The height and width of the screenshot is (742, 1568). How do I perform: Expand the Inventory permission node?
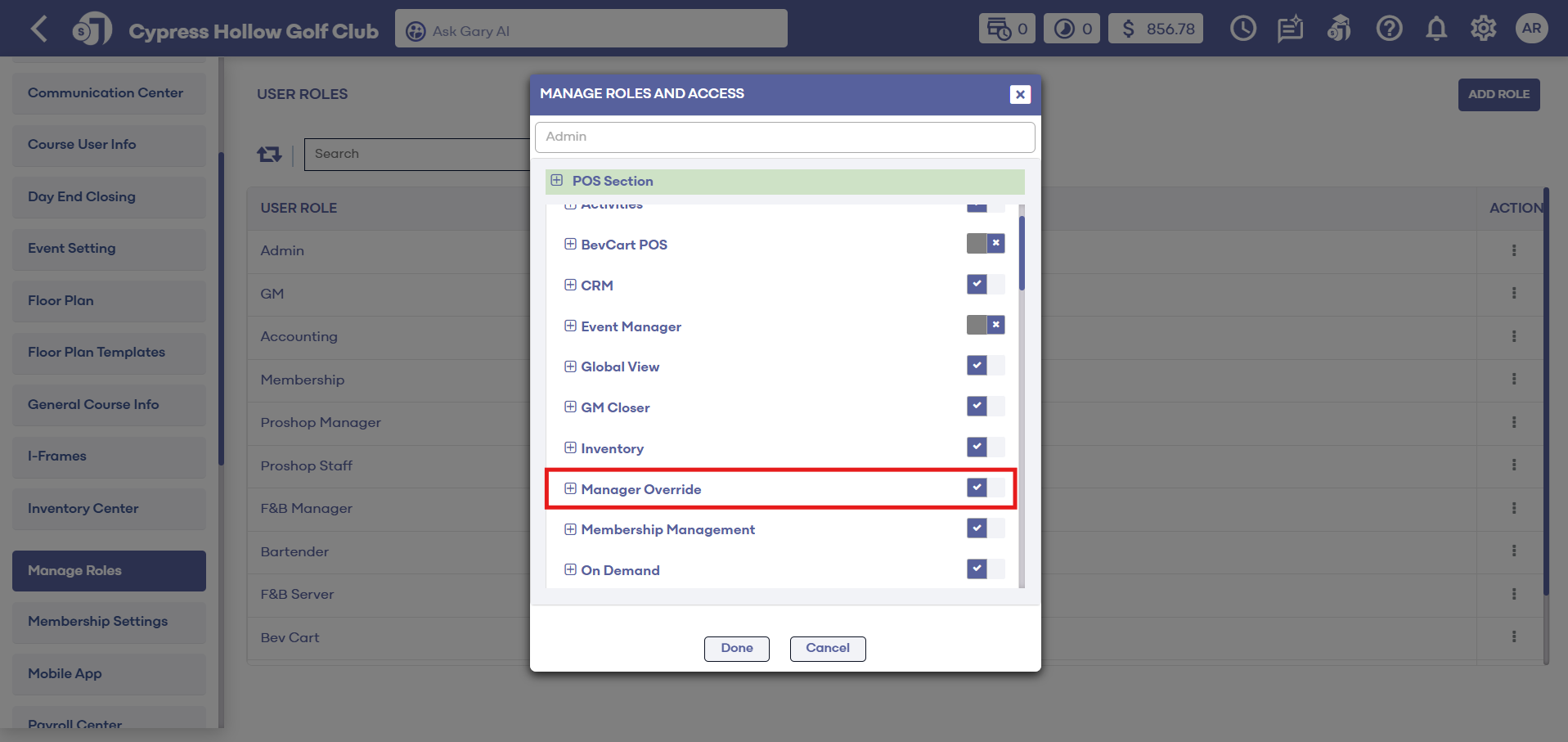coord(570,448)
